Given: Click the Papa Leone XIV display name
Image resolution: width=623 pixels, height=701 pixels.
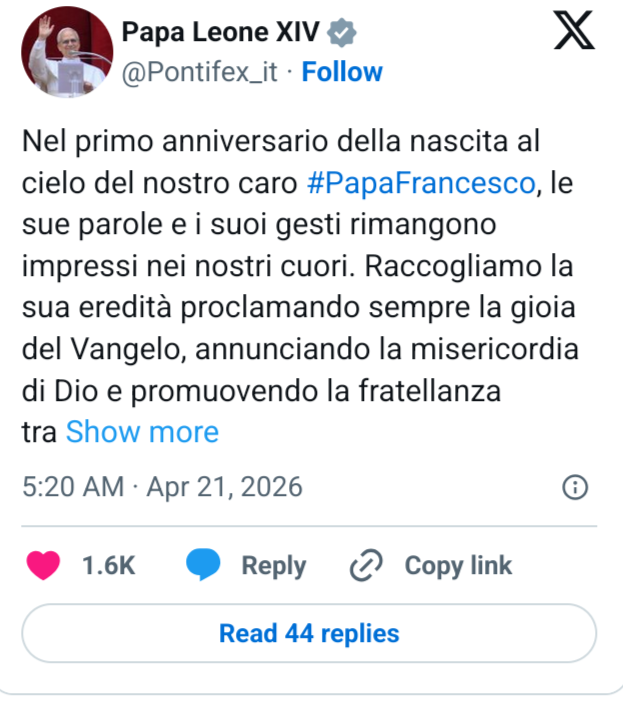Looking at the screenshot, I should [x=220, y=32].
